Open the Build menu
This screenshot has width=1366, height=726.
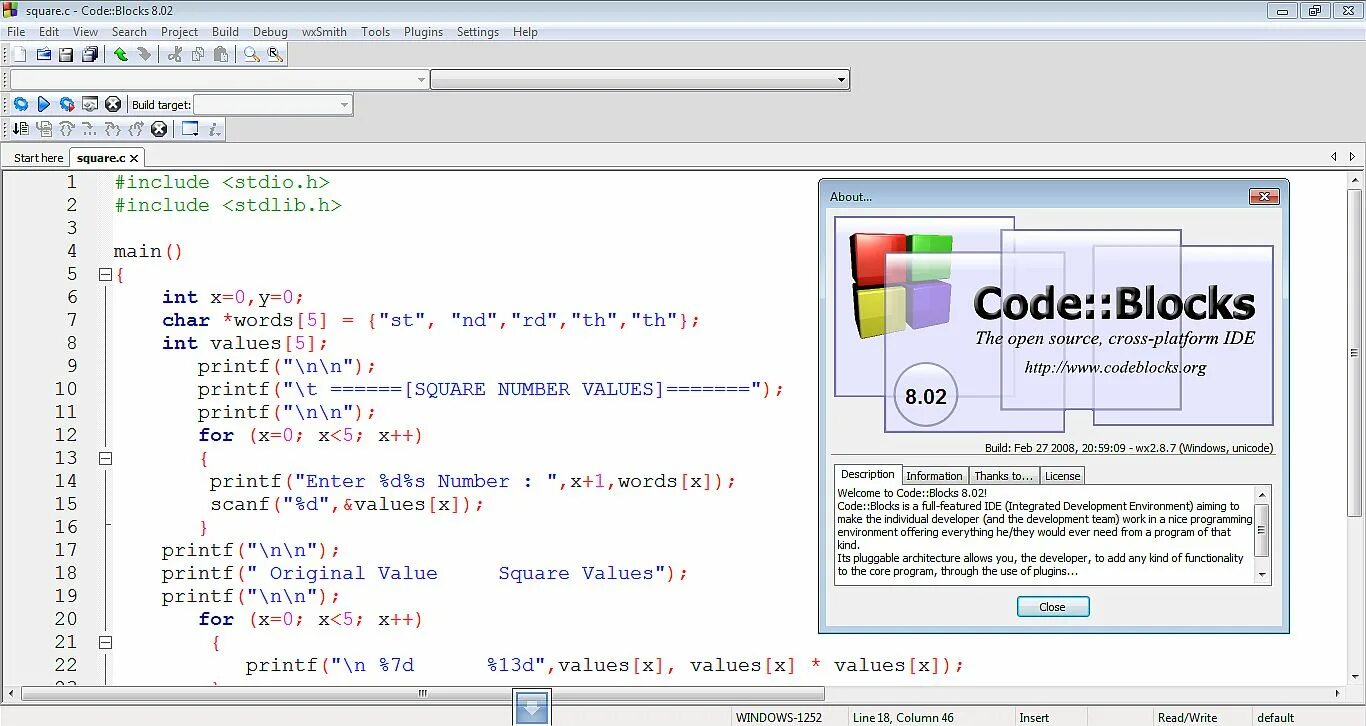[225, 32]
